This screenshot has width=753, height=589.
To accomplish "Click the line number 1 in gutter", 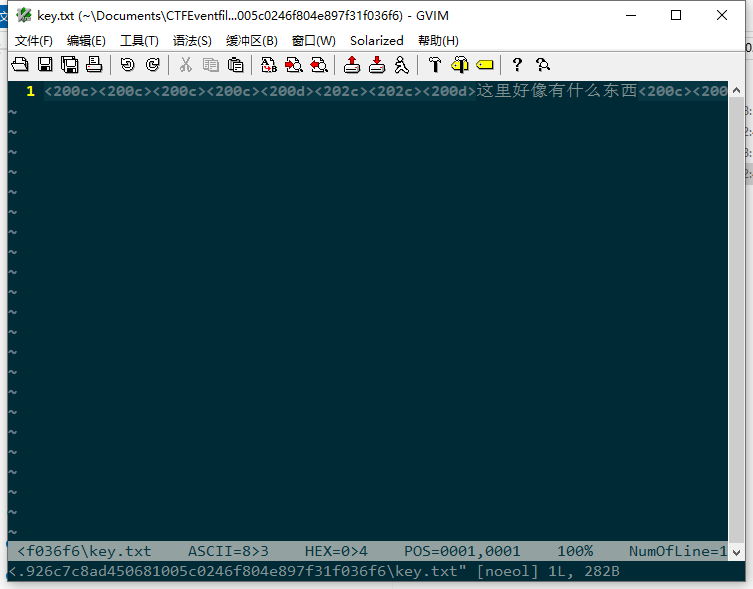I will tap(30, 91).
